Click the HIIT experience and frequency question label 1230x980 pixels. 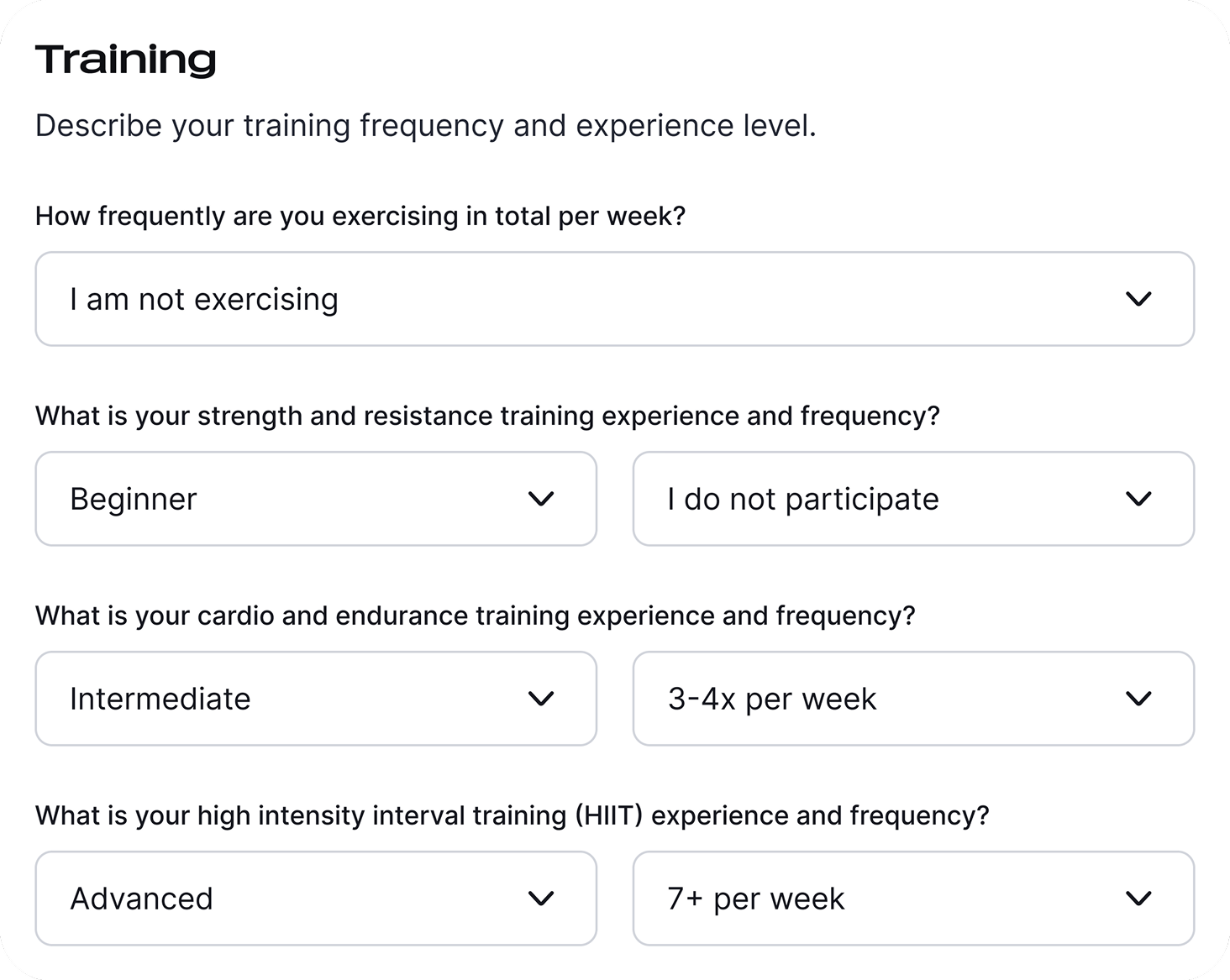(512, 816)
